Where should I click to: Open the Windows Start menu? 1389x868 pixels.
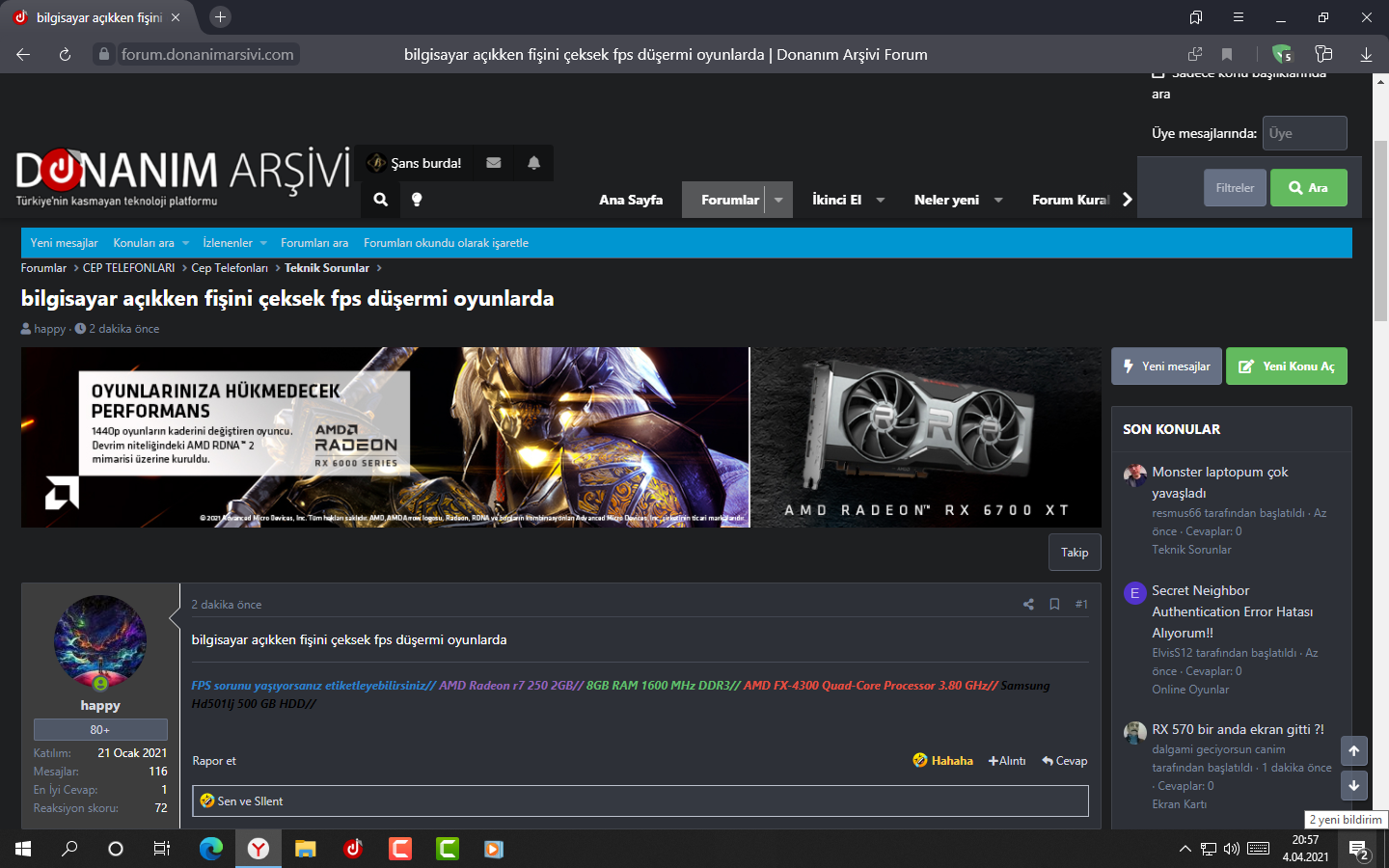click(23, 849)
